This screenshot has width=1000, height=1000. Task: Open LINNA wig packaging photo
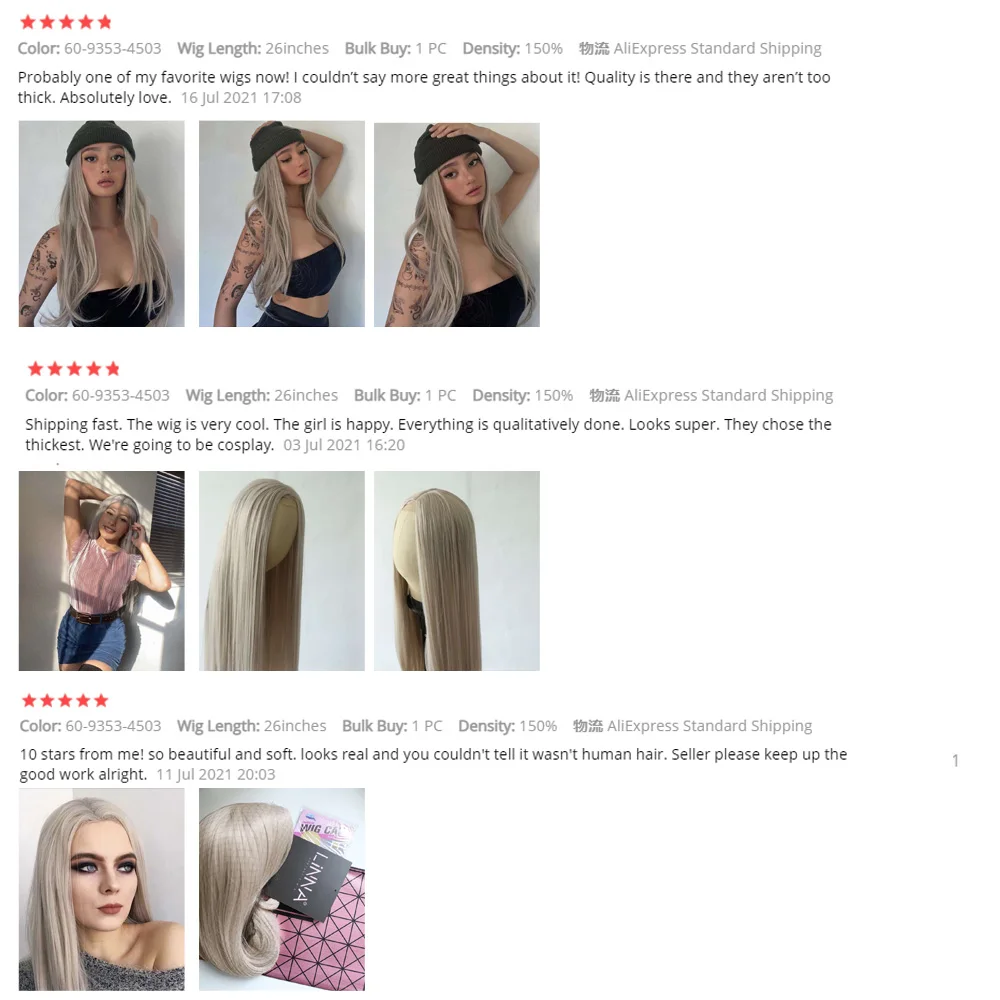(282, 889)
